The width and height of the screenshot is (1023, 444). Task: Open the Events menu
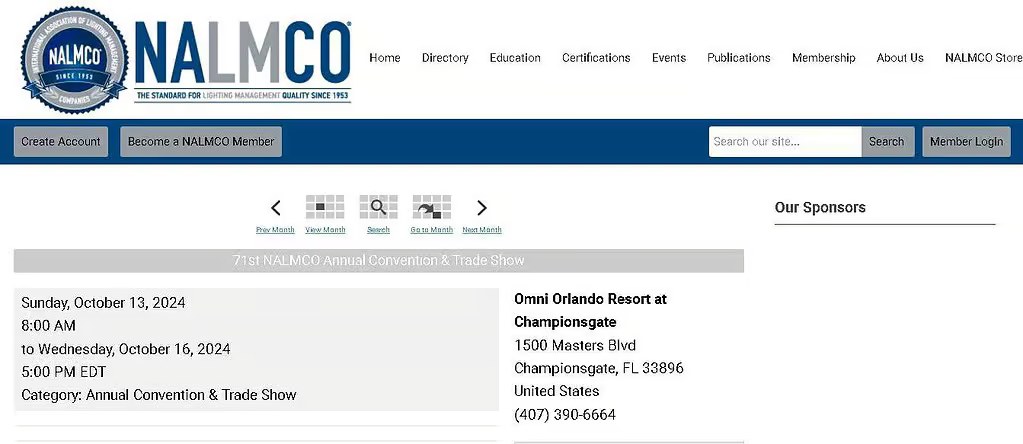(669, 57)
